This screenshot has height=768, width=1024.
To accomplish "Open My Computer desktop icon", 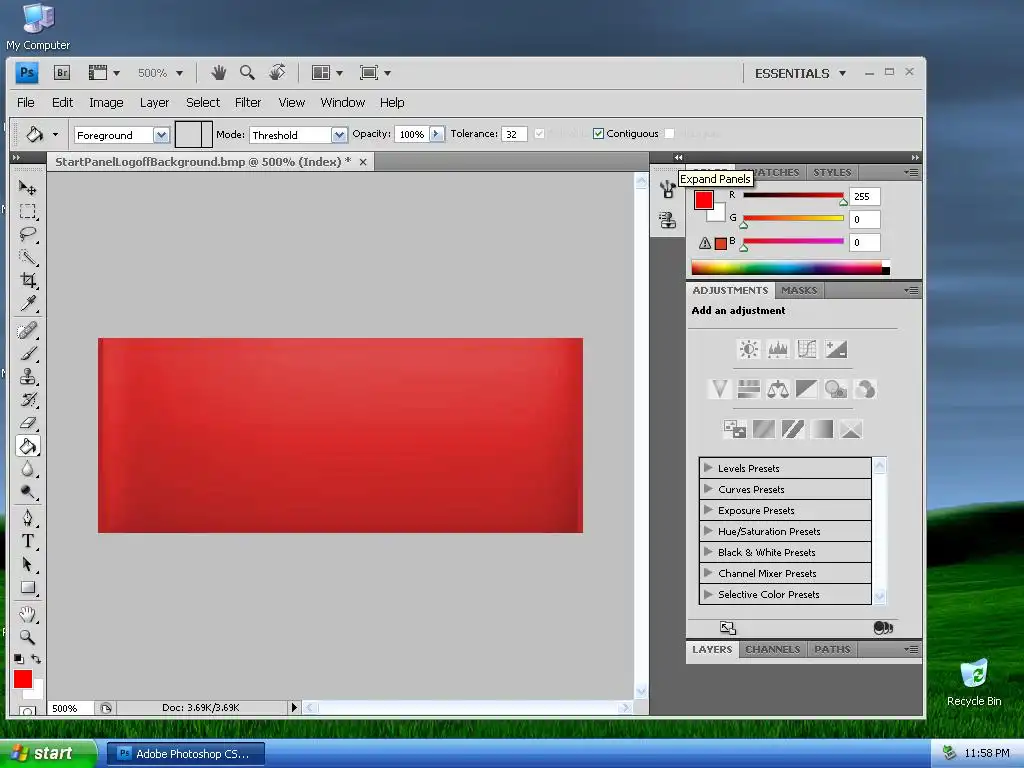I will [38, 26].
